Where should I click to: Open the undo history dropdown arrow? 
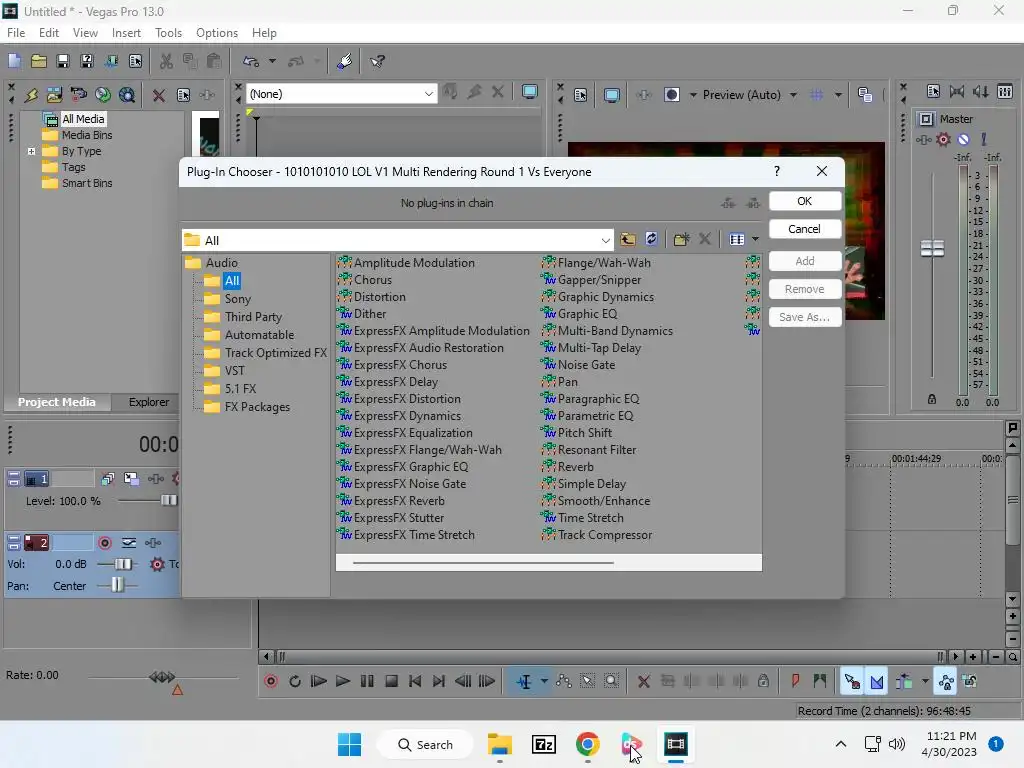click(x=272, y=61)
